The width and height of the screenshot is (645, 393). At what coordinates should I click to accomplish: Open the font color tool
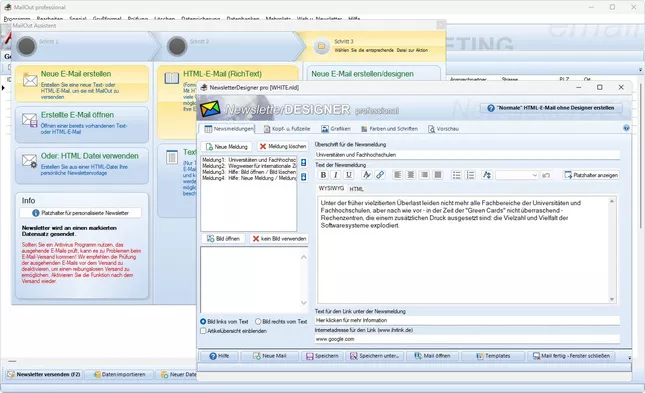366,175
